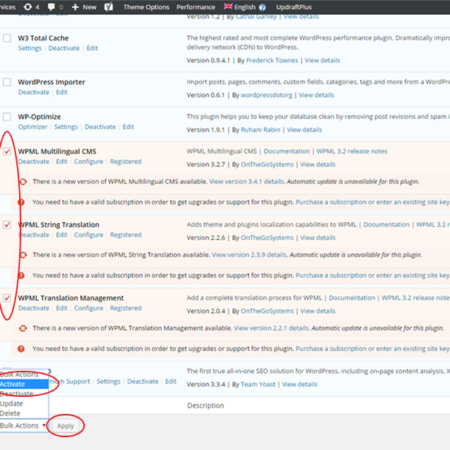Click View version 2.3.9 details link
The image size is (450, 450).
[249, 255]
